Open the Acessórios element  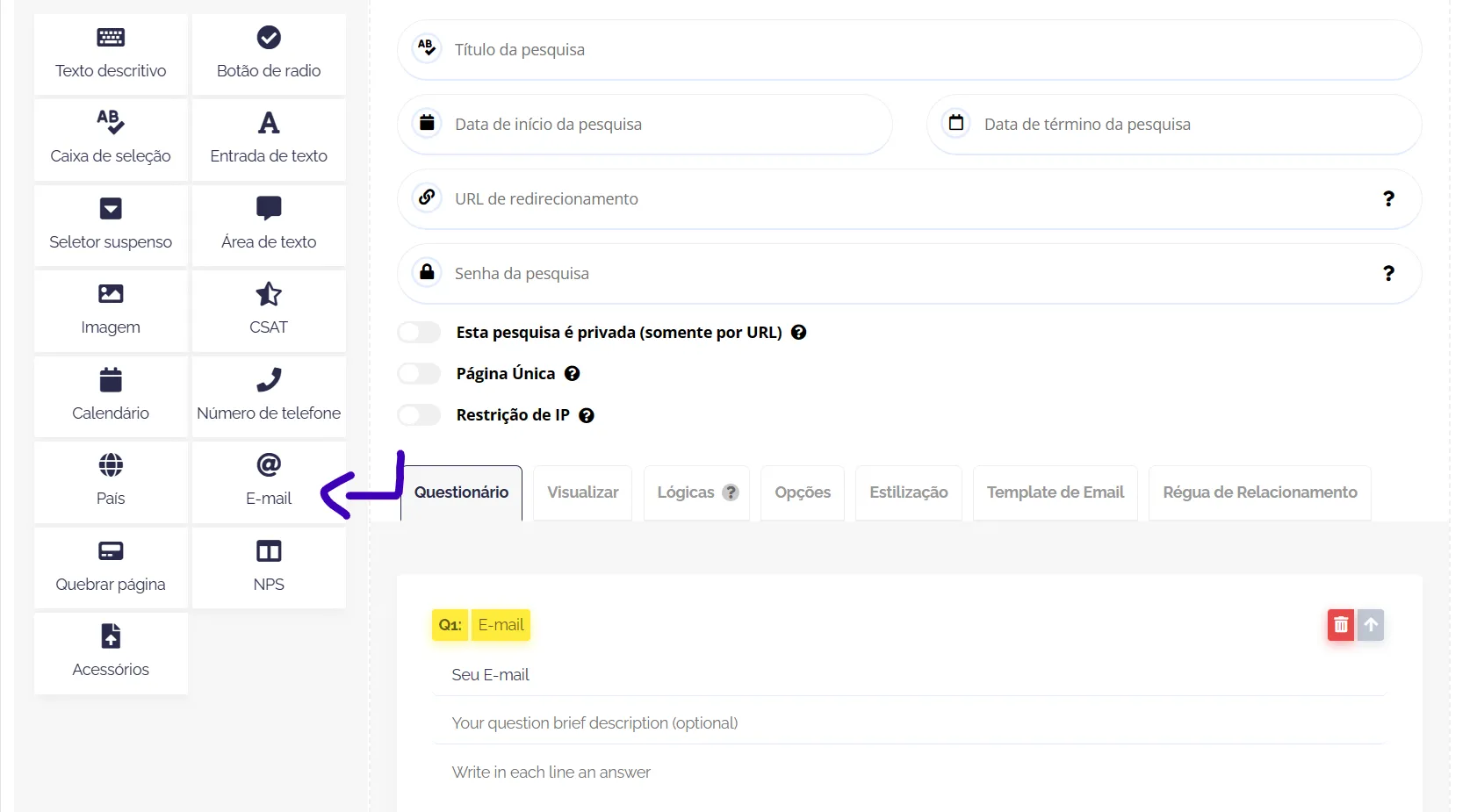point(111,653)
